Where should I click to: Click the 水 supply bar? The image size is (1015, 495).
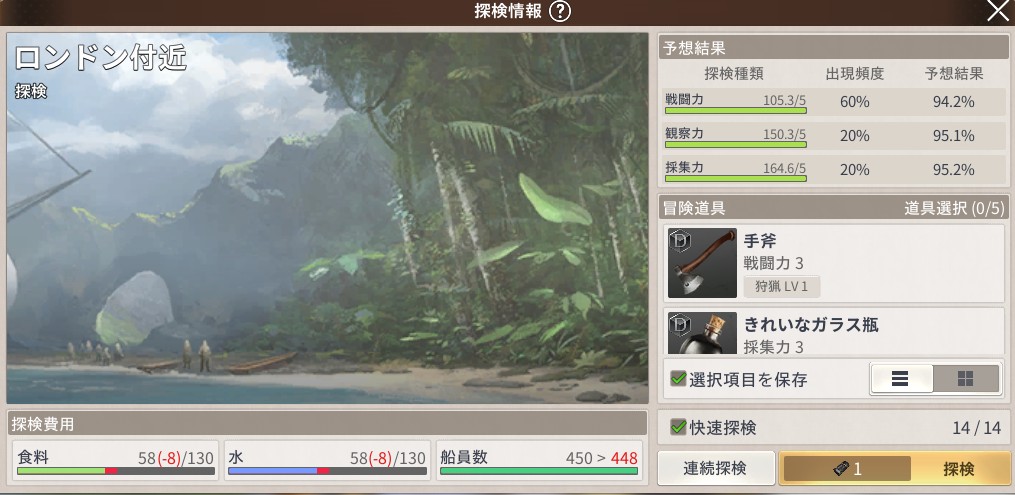tap(328, 471)
